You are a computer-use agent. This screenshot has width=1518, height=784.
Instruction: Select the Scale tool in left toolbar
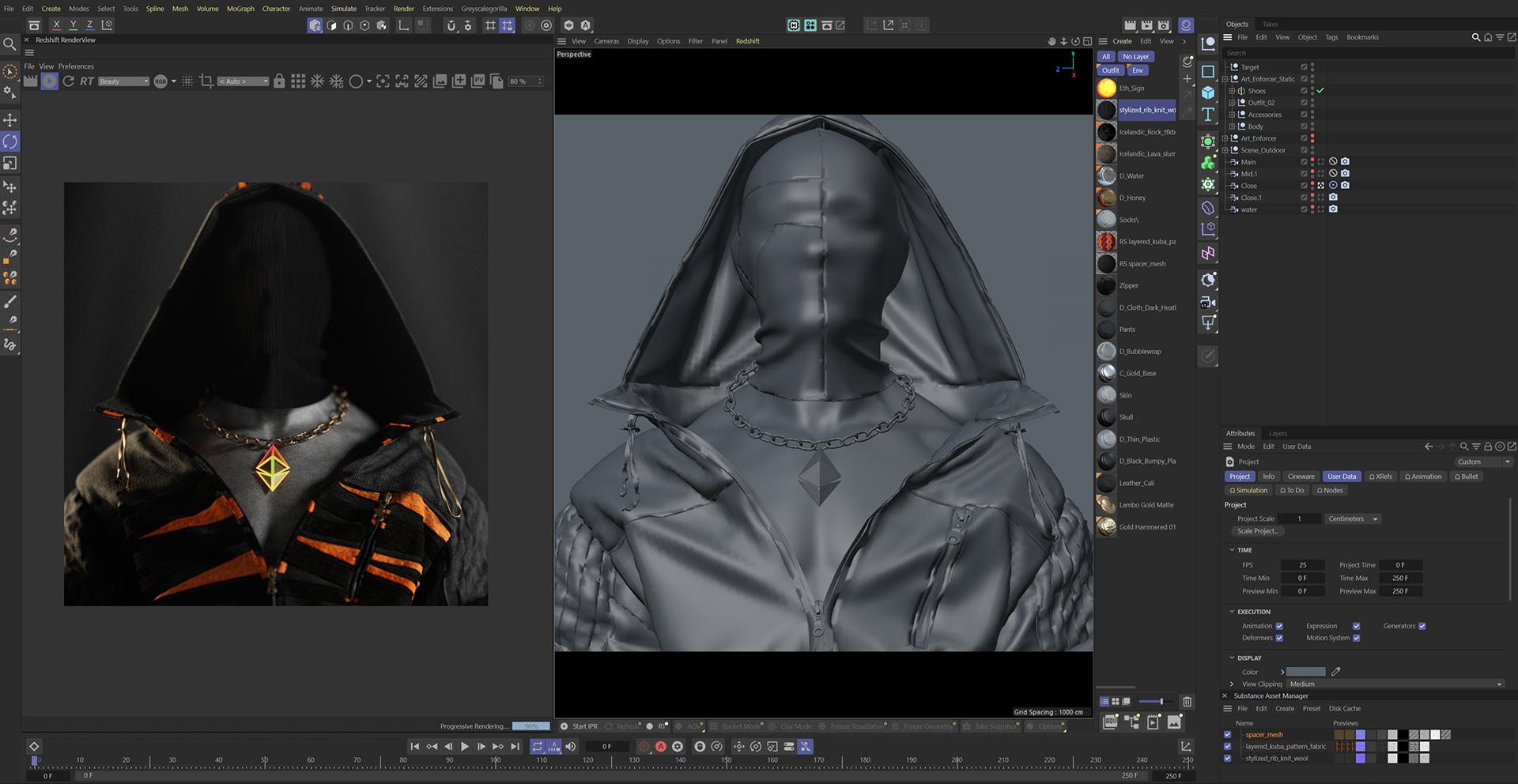pos(10,163)
